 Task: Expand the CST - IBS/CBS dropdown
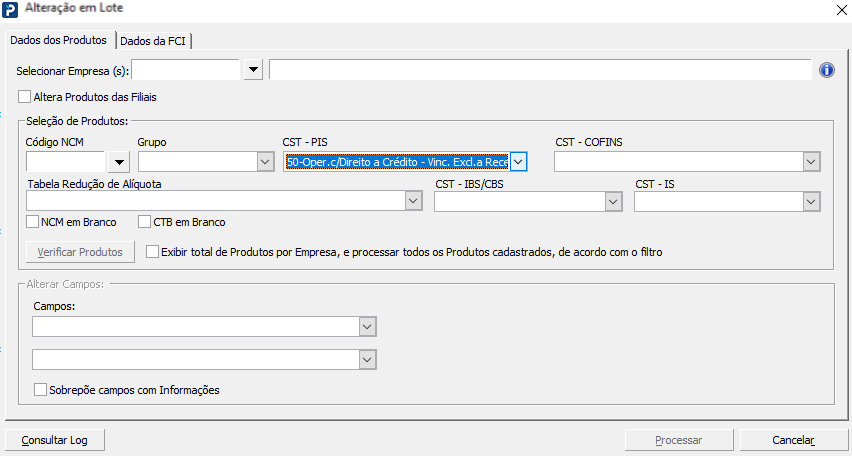tap(613, 201)
